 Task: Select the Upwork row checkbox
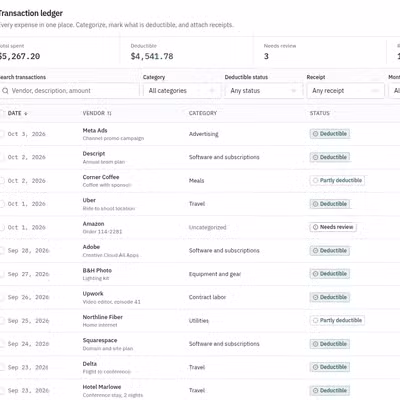point(1,297)
